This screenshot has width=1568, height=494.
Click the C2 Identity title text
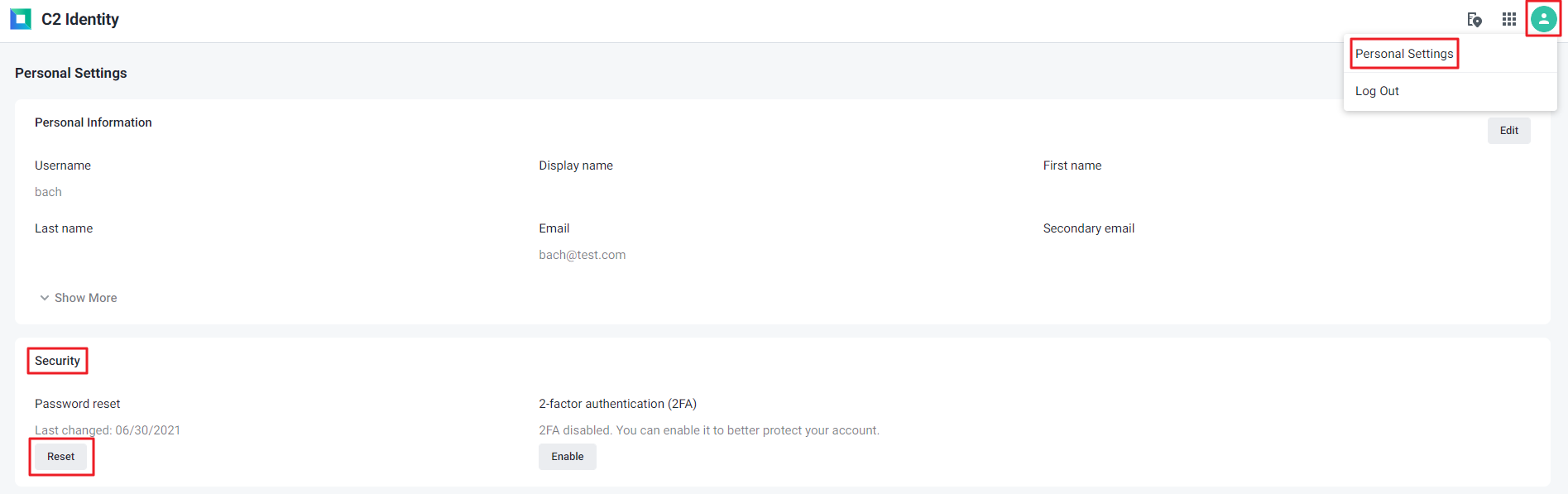click(80, 19)
